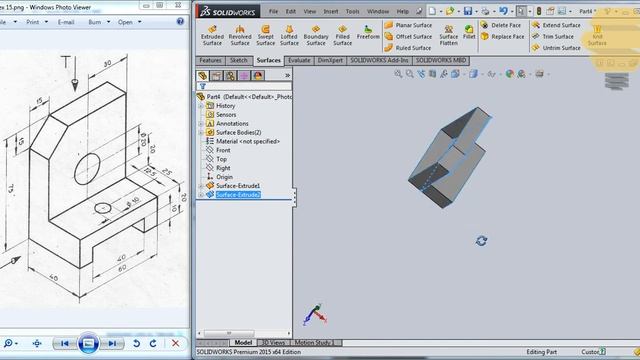
Task: Switch to the SOLIDWORKS MBD tab
Action: [441, 60]
